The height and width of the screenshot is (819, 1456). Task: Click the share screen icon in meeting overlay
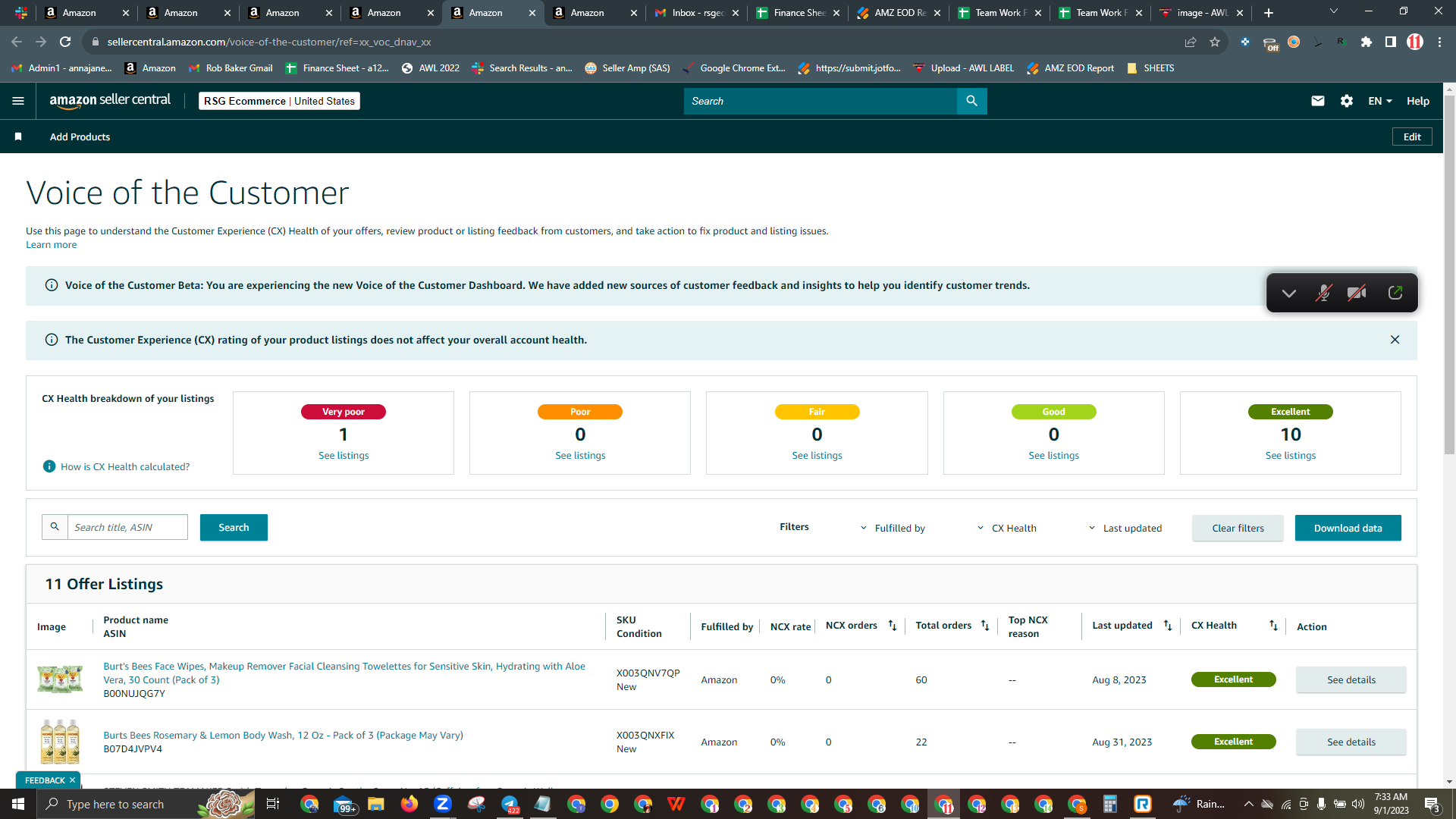point(1395,293)
